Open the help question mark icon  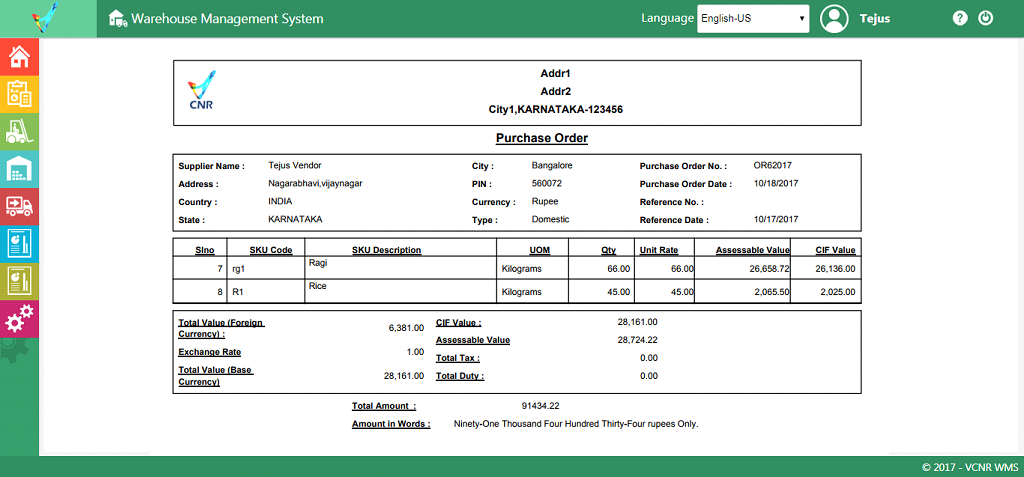tap(959, 18)
